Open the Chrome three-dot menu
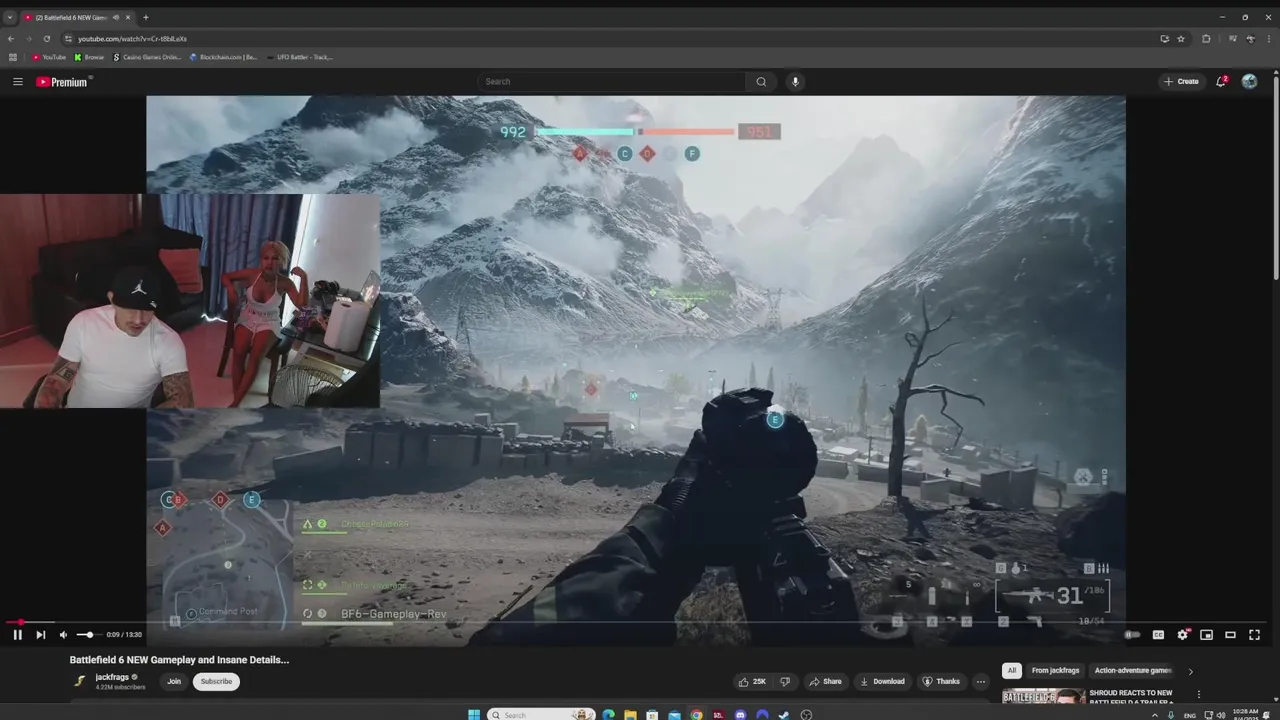The image size is (1280, 720). point(1269,38)
